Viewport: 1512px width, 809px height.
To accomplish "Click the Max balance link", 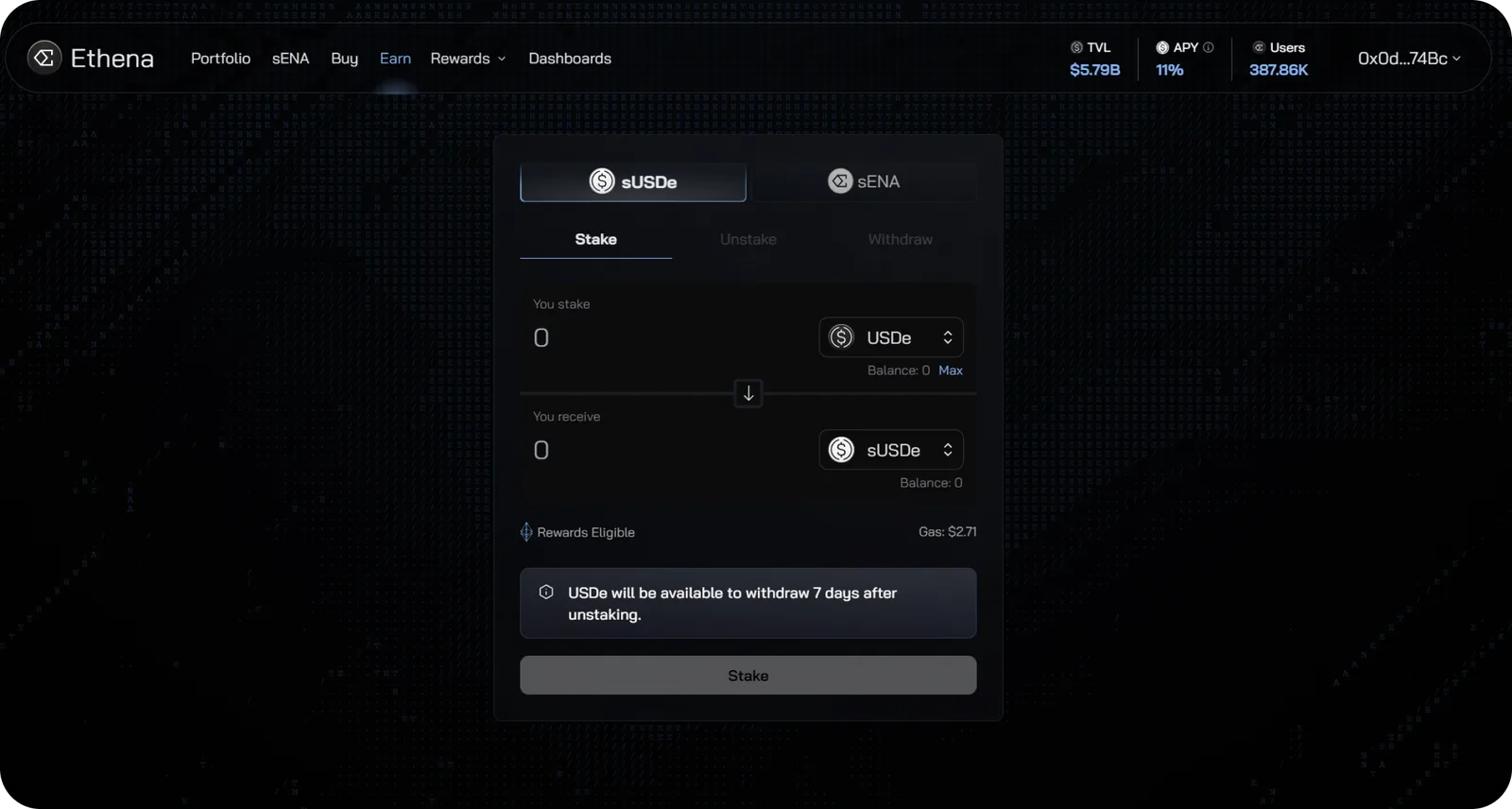I will click(x=951, y=370).
